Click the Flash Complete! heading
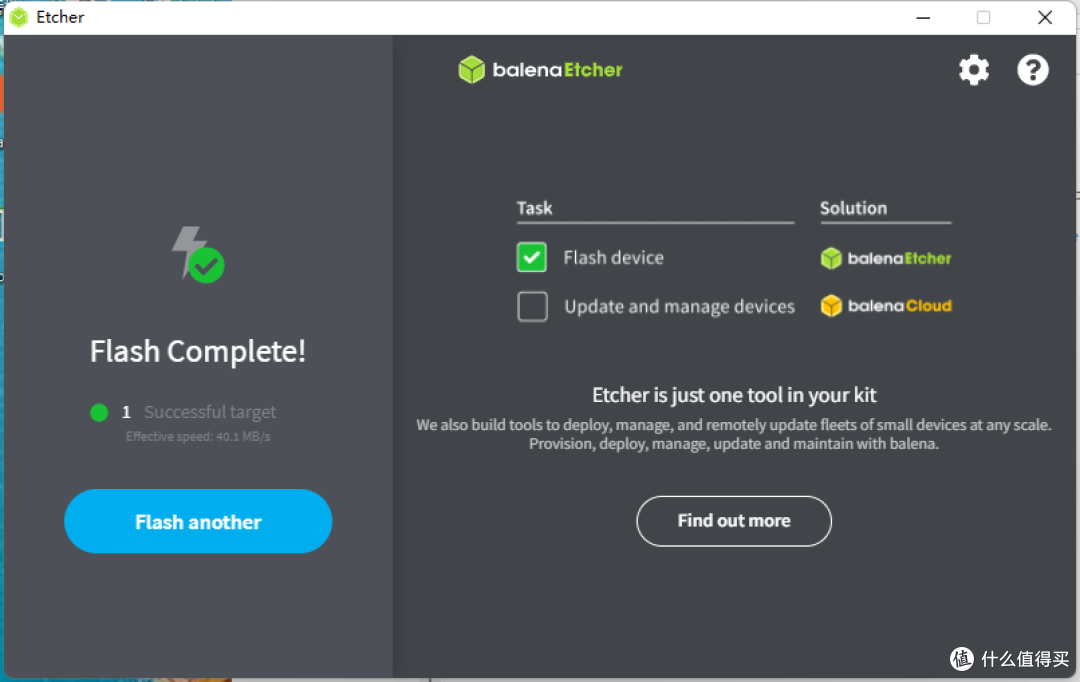The height and width of the screenshot is (682, 1080). point(198,351)
